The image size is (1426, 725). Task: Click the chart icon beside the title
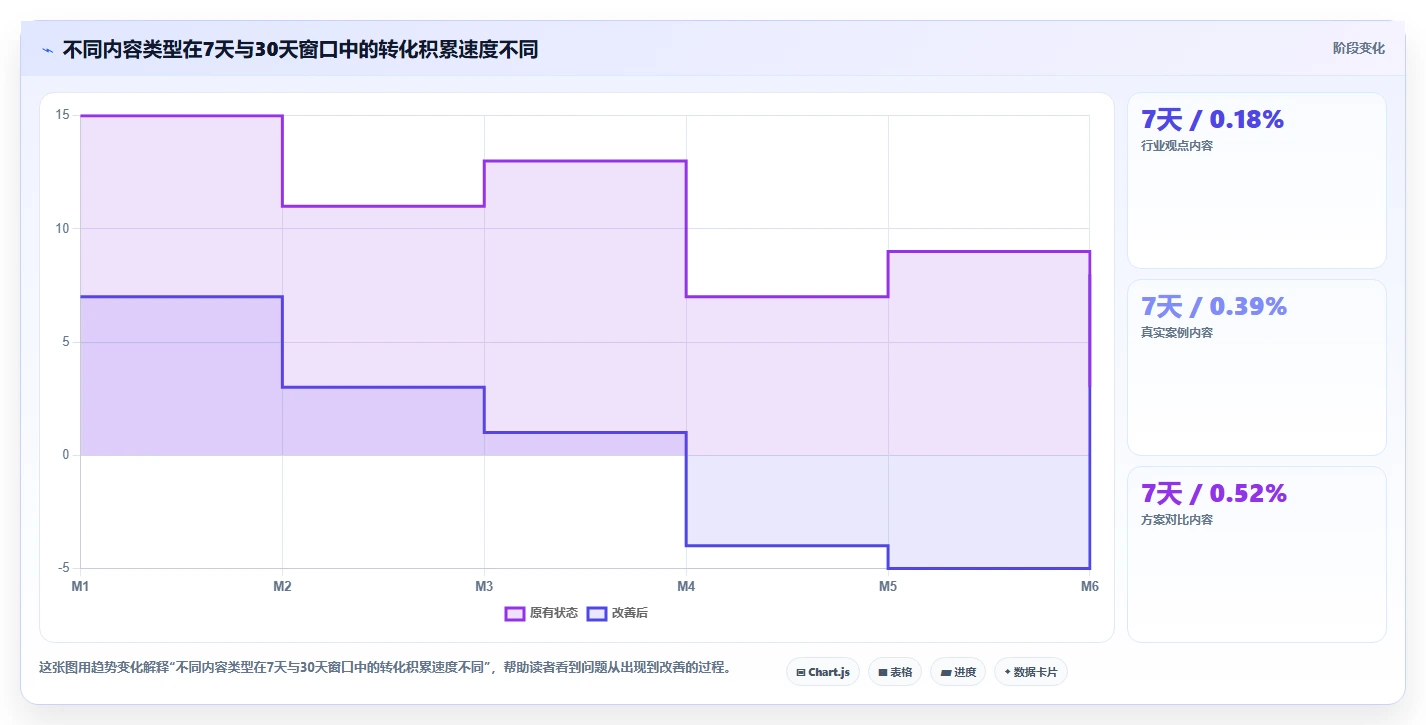tap(47, 50)
